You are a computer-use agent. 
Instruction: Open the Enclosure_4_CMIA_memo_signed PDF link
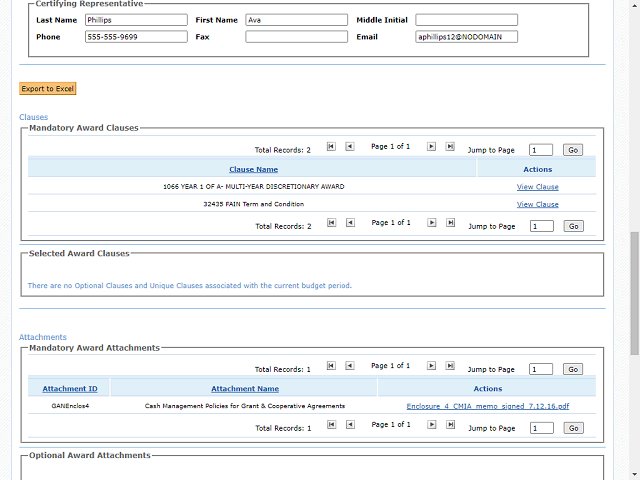click(x=487, y=406)
